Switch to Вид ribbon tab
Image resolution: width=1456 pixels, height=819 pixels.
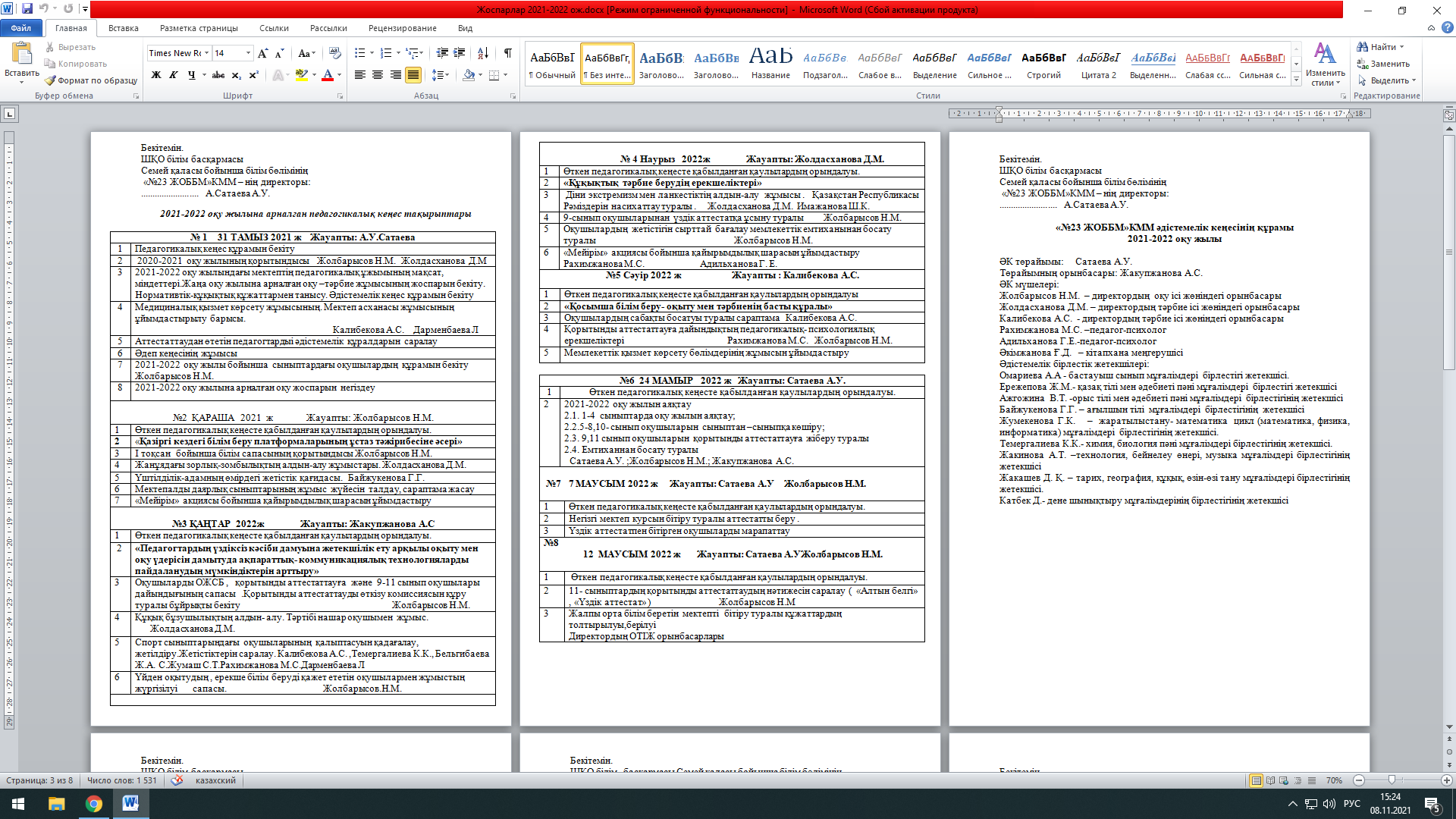465,28
